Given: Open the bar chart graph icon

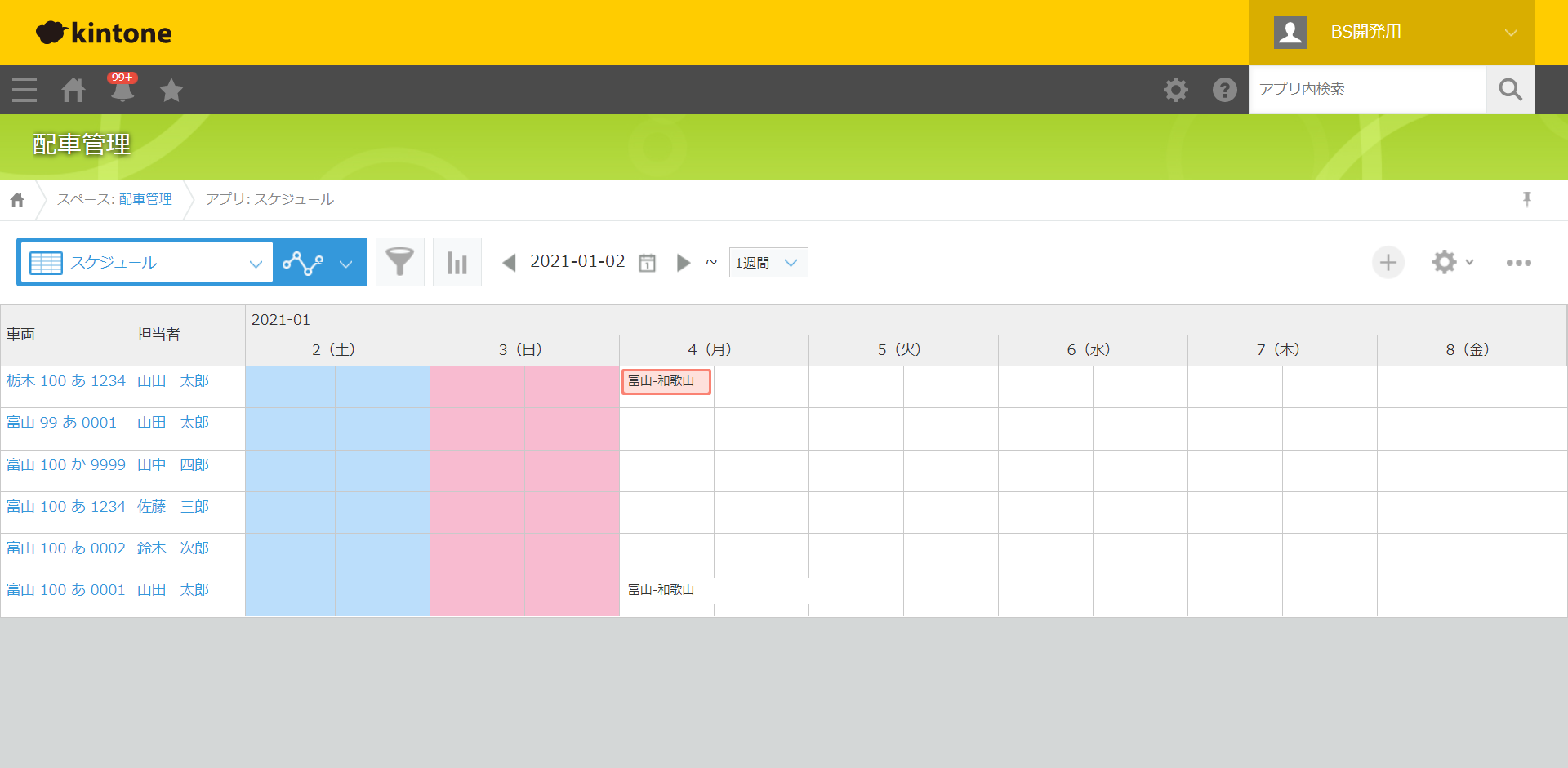Looking at the screenshot, I should 457,262.
